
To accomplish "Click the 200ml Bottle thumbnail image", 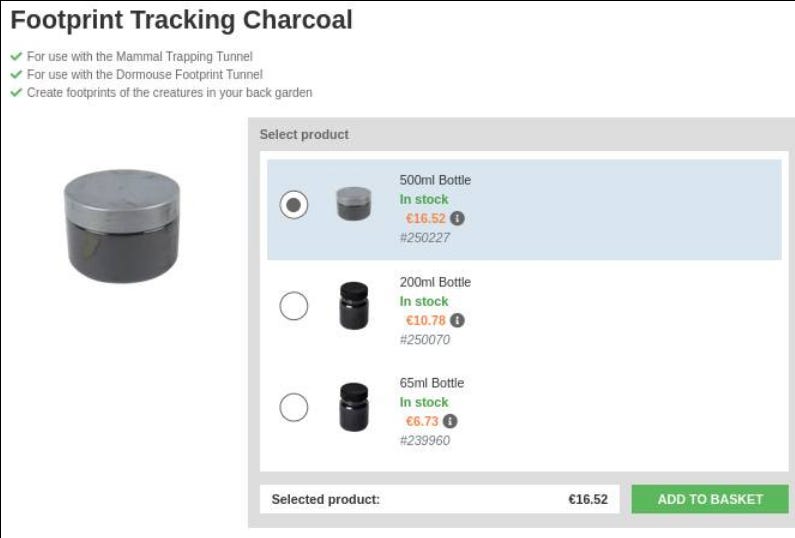I will (x=352, y=306).
